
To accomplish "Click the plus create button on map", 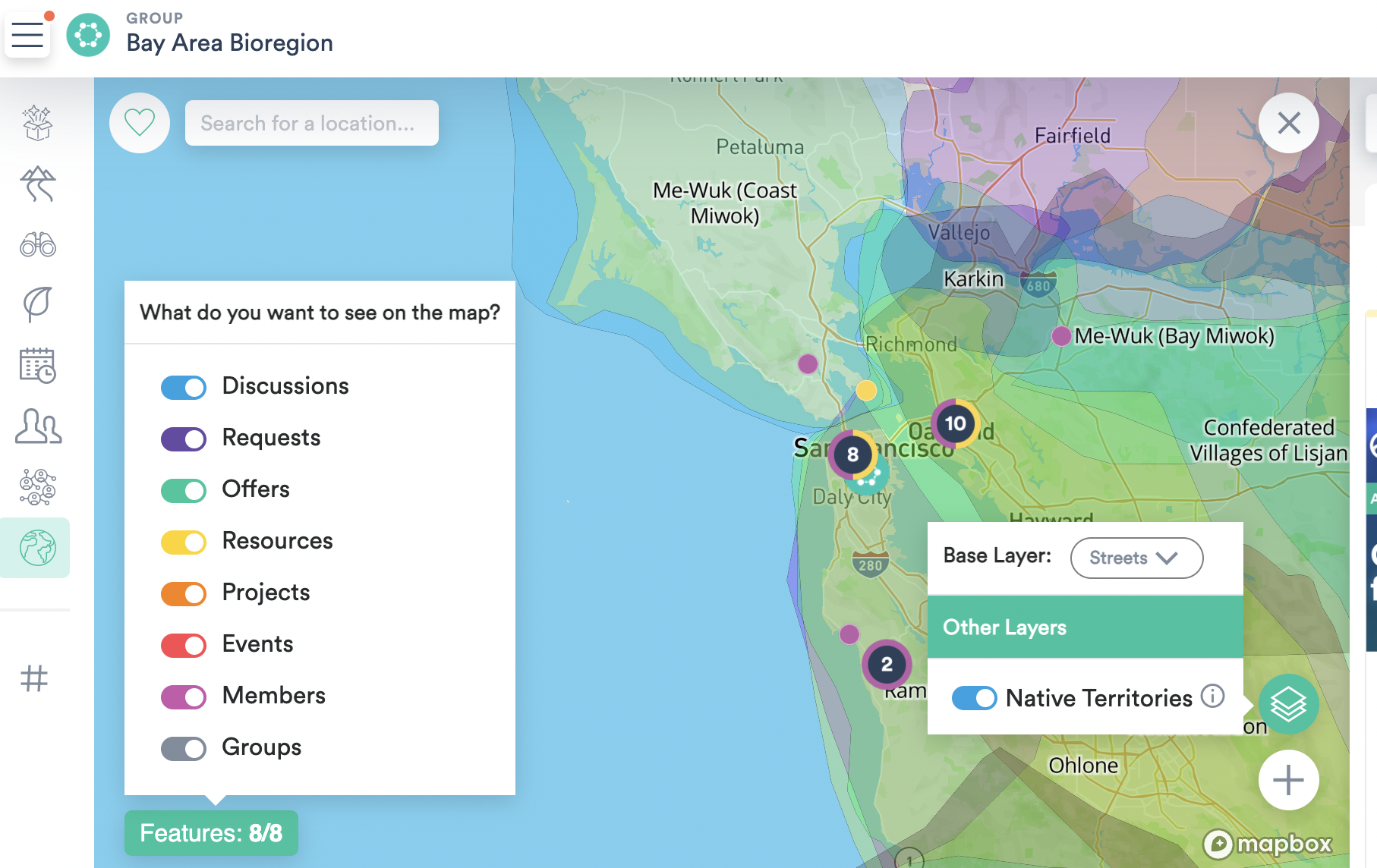I will (1288, 780).
